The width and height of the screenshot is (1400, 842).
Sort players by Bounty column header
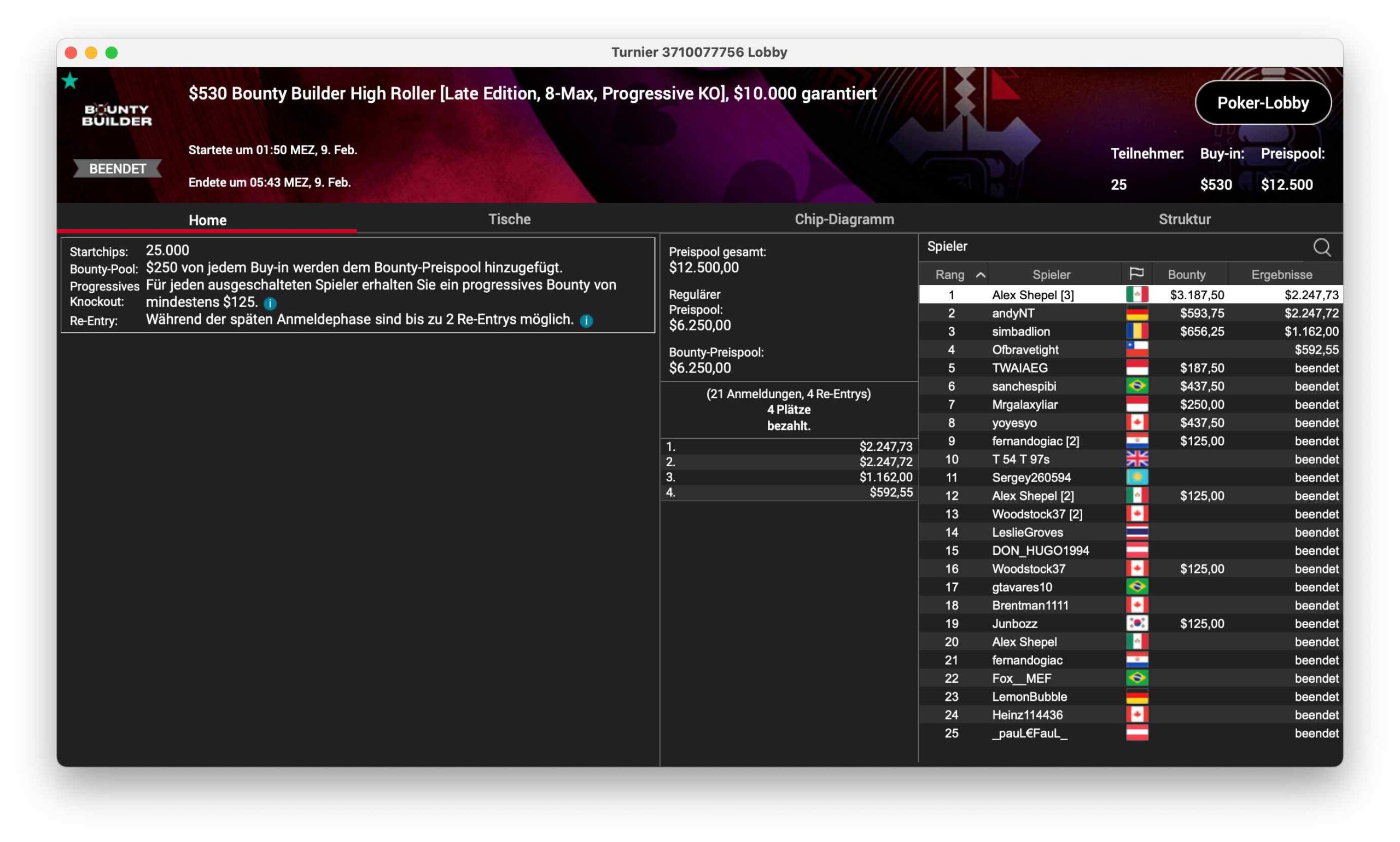pos(1186,275)
